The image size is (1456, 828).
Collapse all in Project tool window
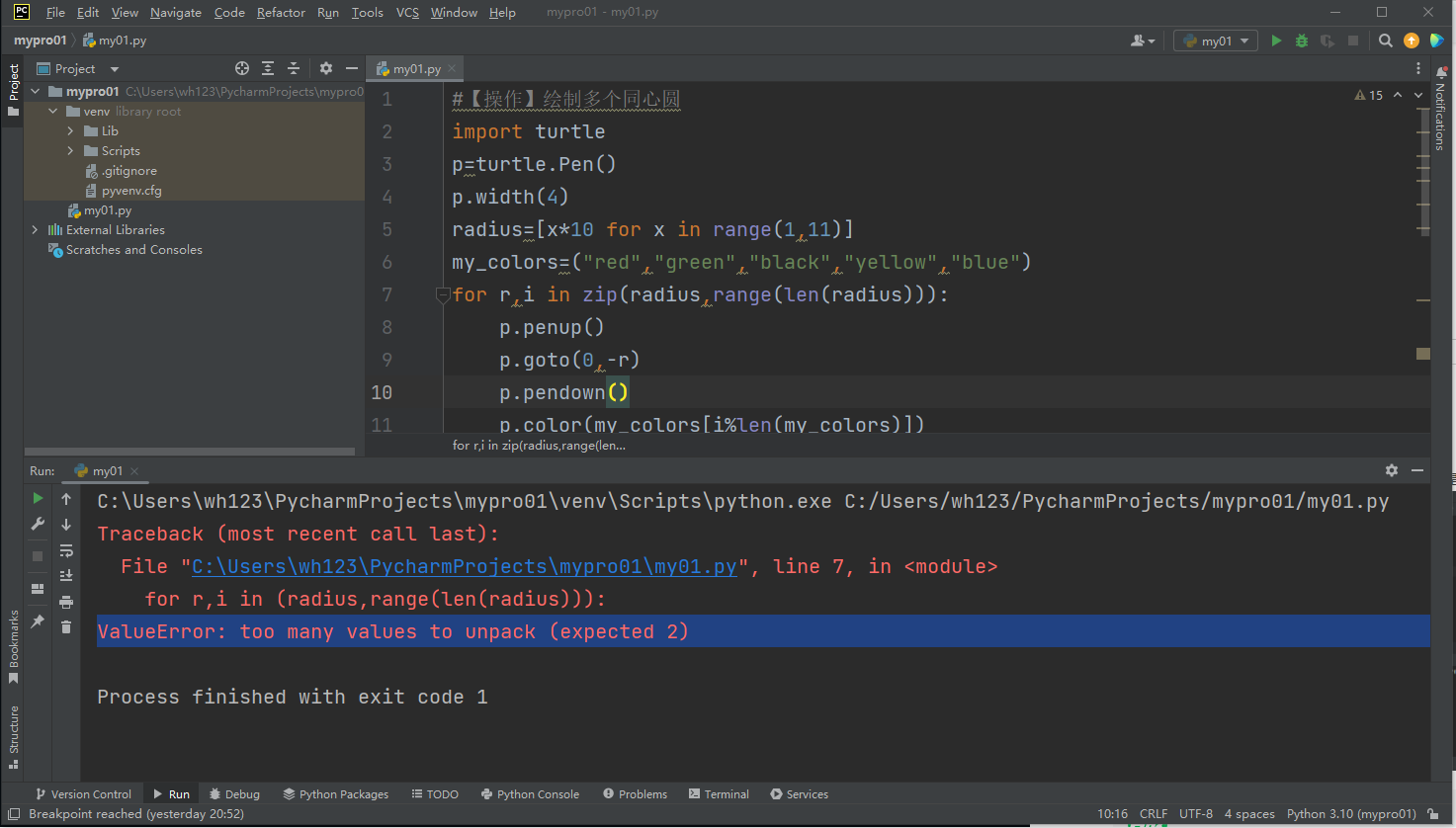(x=294, y=68)
